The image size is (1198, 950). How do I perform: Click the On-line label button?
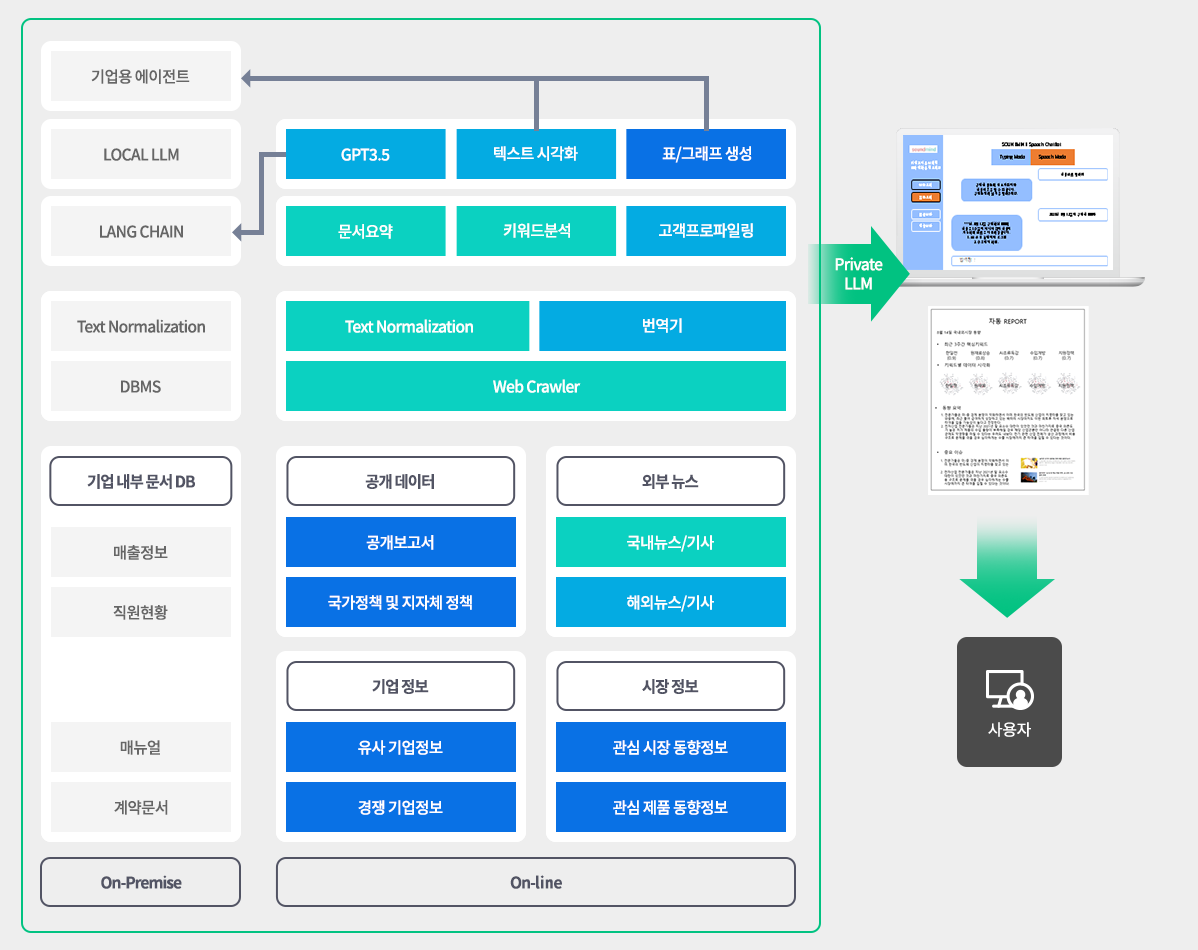tap(535, 882)
